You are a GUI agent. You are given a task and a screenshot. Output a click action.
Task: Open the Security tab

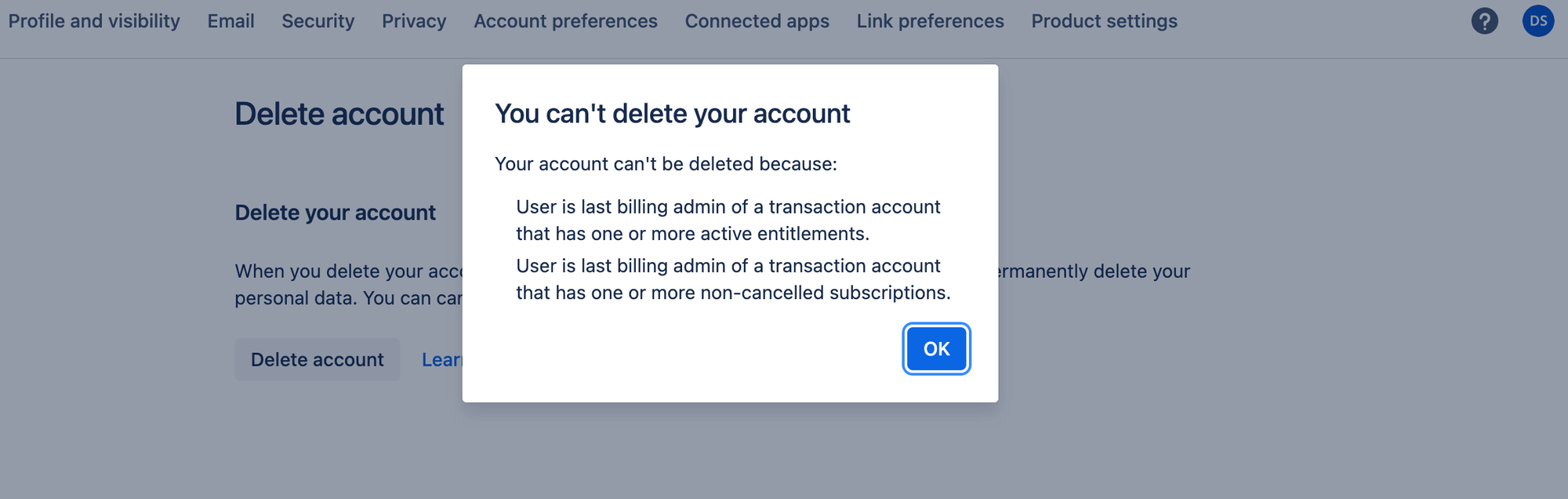(x=318, y=21)
